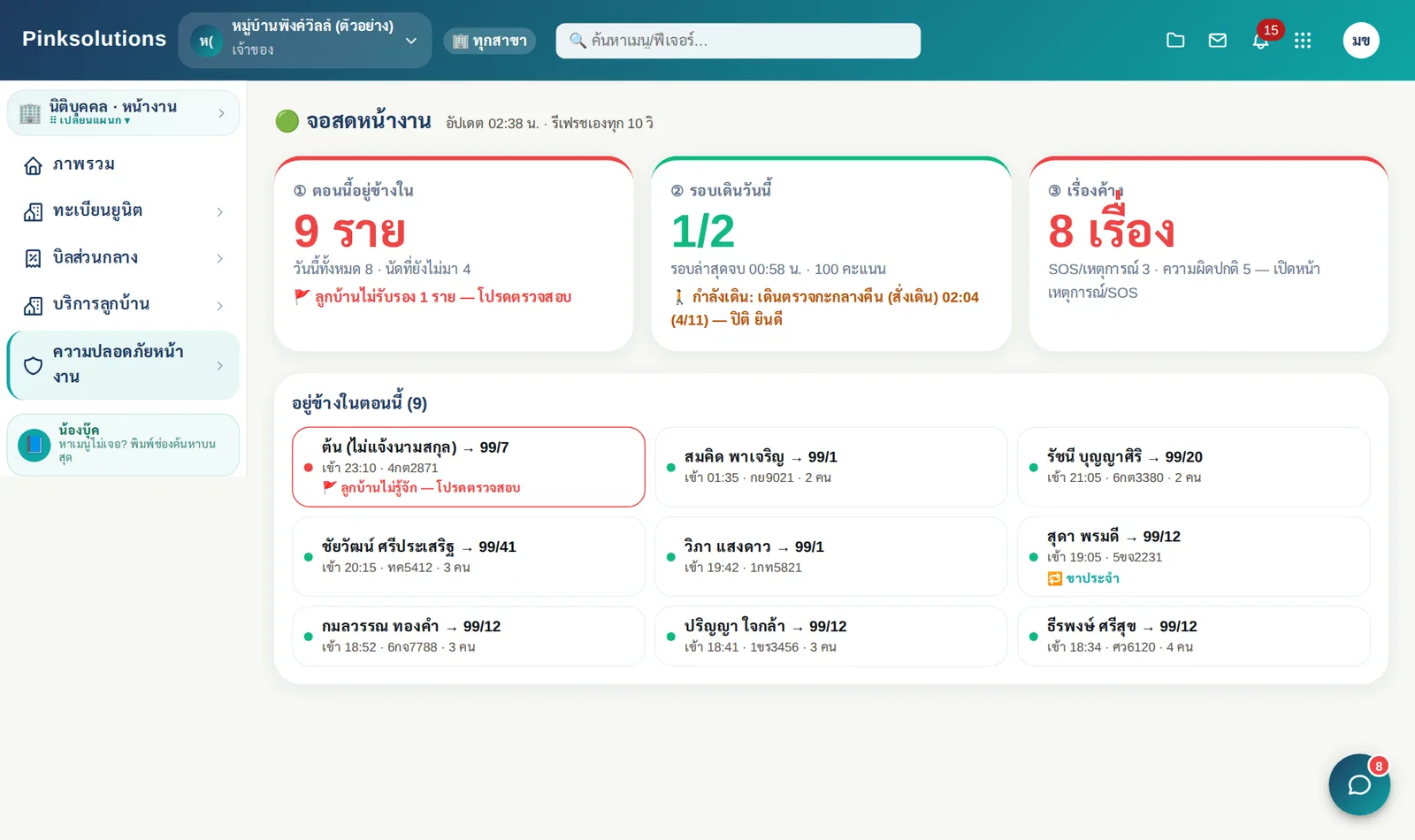This screenshot has width=1415, height=840.
Task: Open the รอบเดินวันนี้ 1/2 card
Action: point(831,254)
